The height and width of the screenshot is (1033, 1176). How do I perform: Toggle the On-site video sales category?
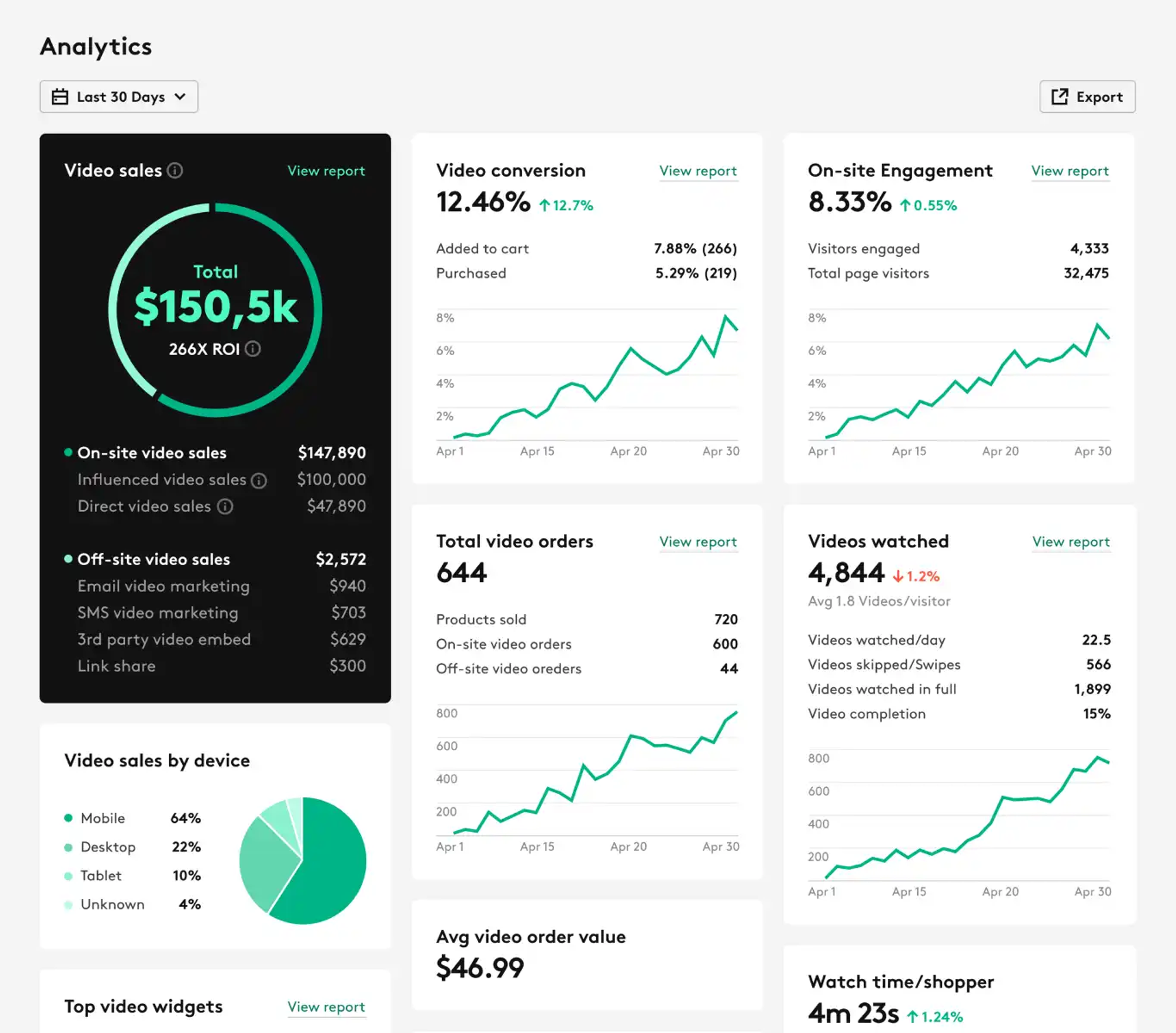(x=68, y=451)
